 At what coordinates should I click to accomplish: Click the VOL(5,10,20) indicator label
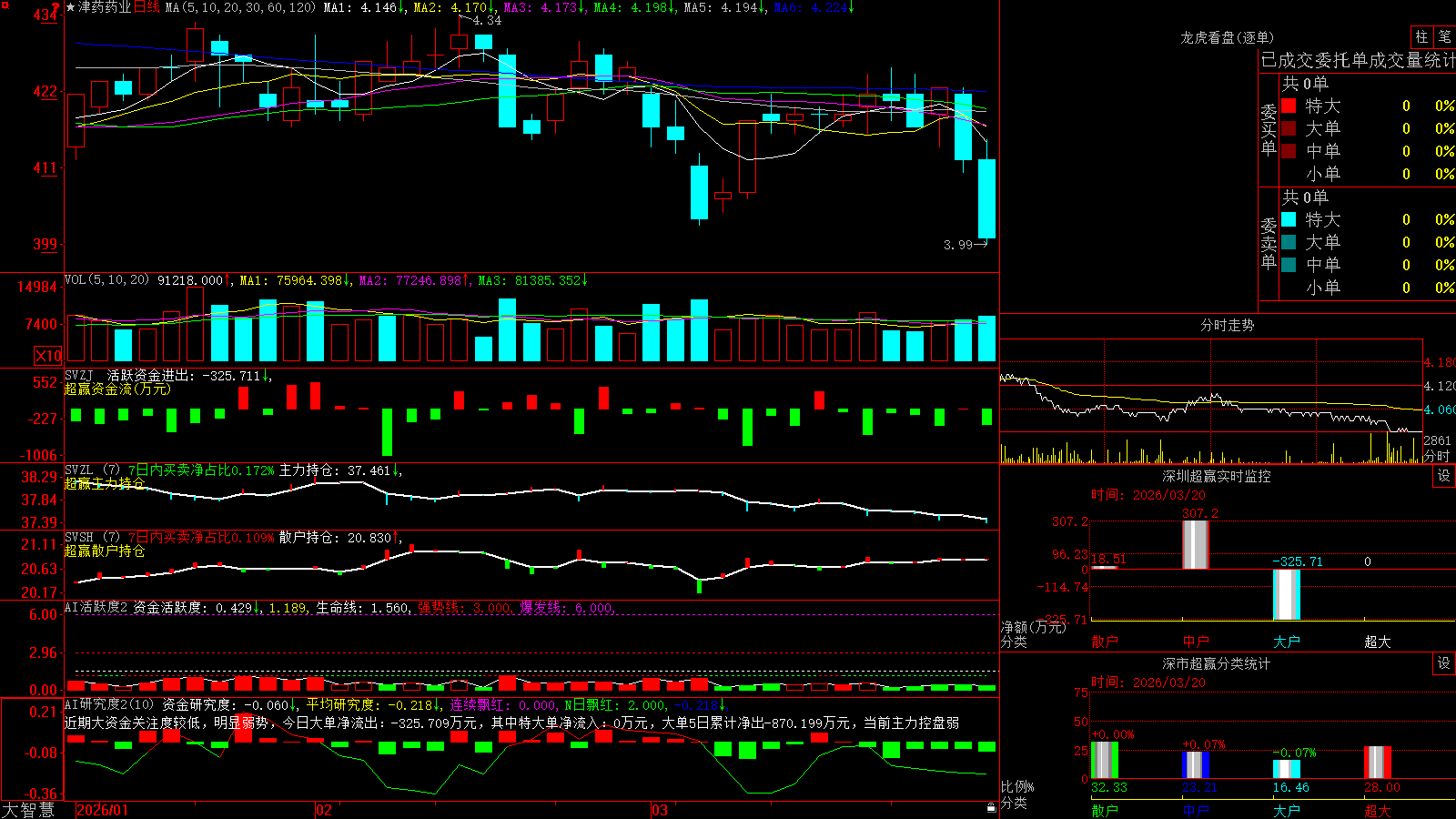[107, 280]
